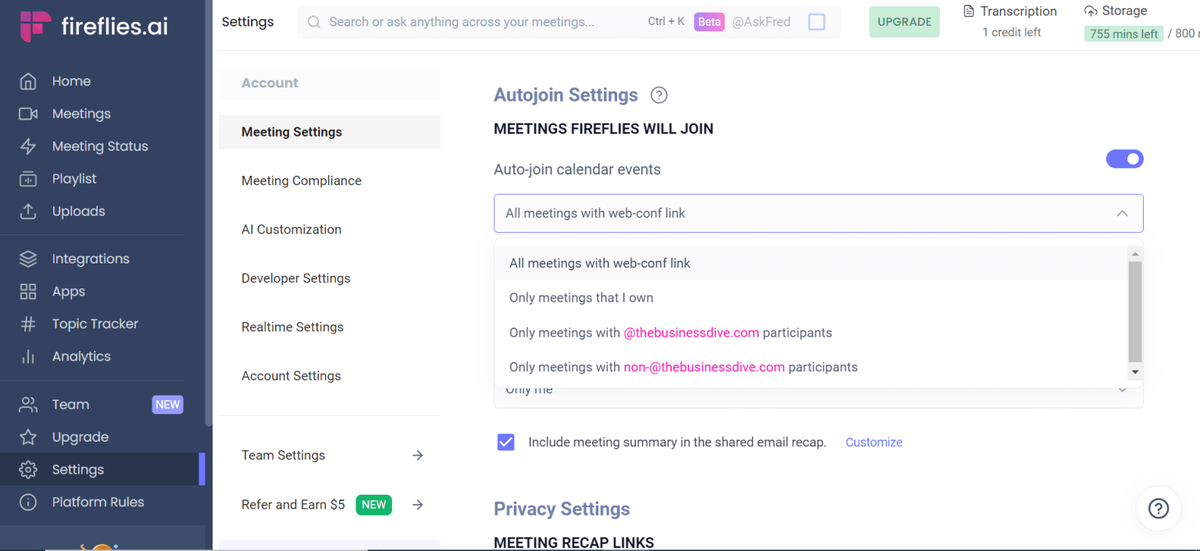This screenshot has width=1200, height=551.
Task: Click the Privacy Settings heading
Action: click(x=562, y=509)
